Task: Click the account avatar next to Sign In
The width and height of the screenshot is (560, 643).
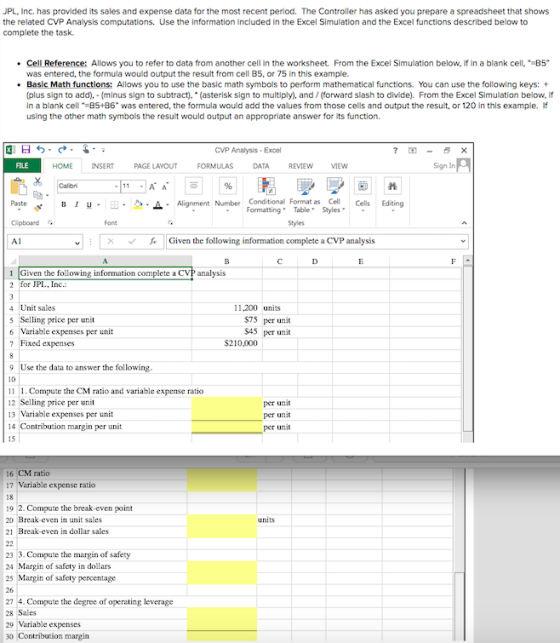Action: click(x=464, y=165)
